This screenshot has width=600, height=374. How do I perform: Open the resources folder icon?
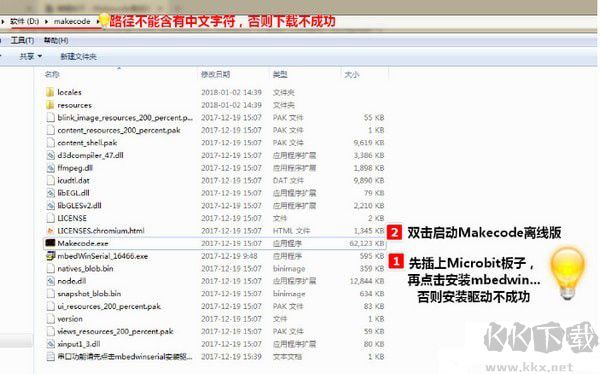(50, 105)
